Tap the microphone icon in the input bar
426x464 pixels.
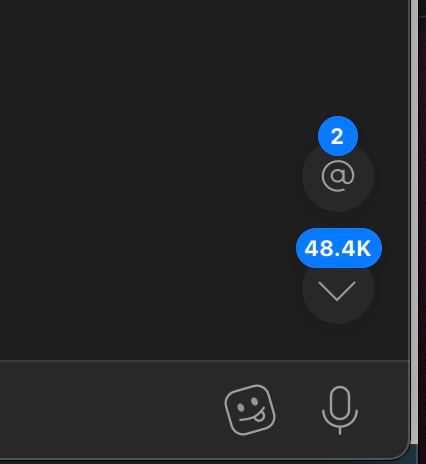click(x=340, y=410)
